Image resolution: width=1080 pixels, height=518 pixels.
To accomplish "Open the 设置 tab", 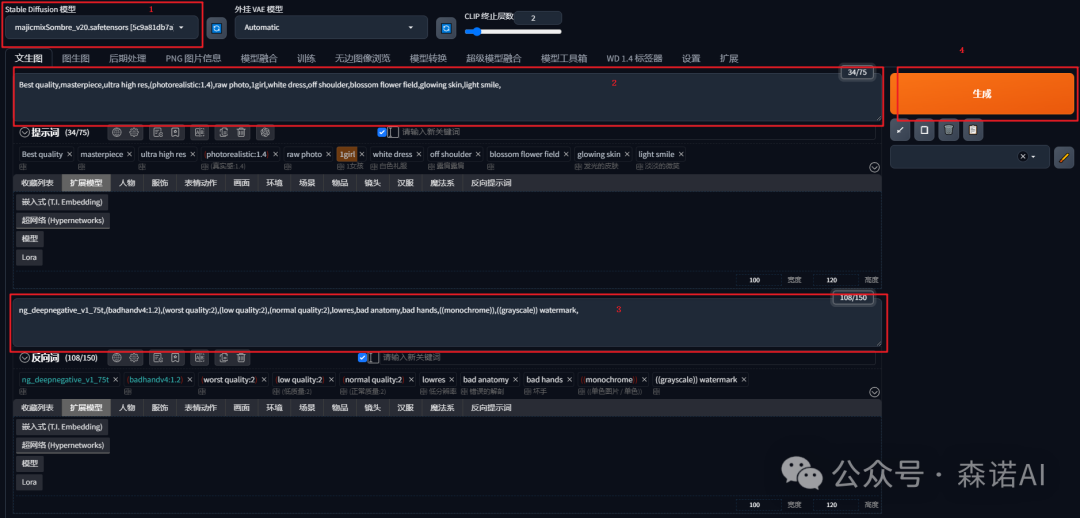I will point(692,59).
